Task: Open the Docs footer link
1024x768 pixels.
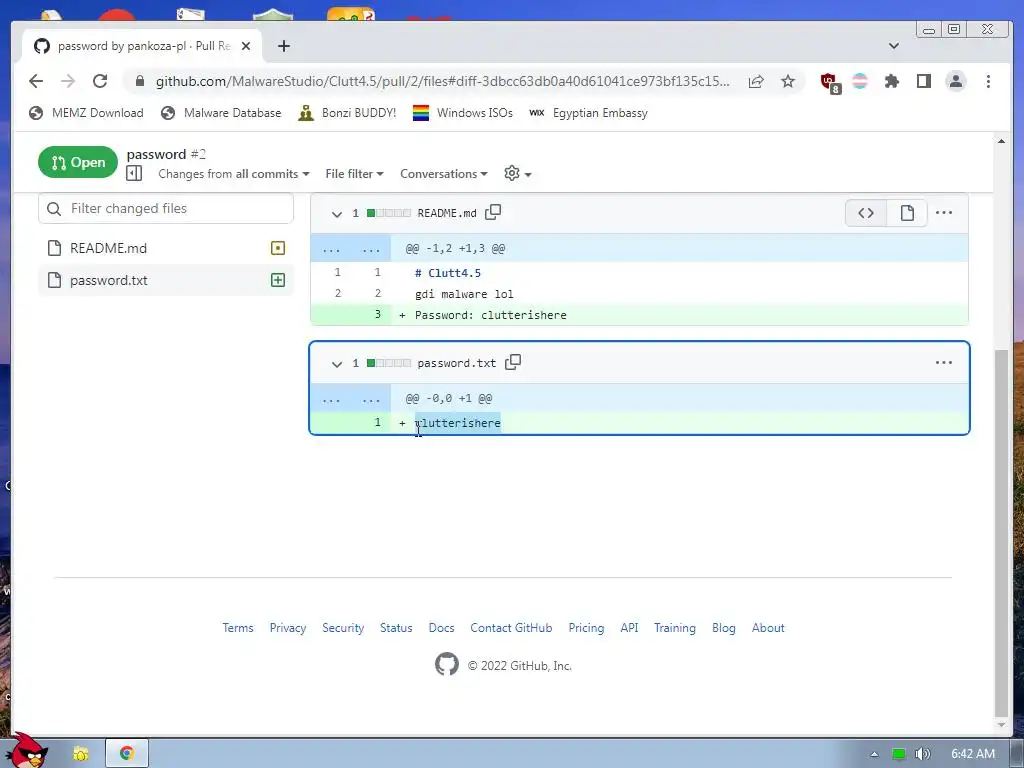Action: (x=441, y=628)
